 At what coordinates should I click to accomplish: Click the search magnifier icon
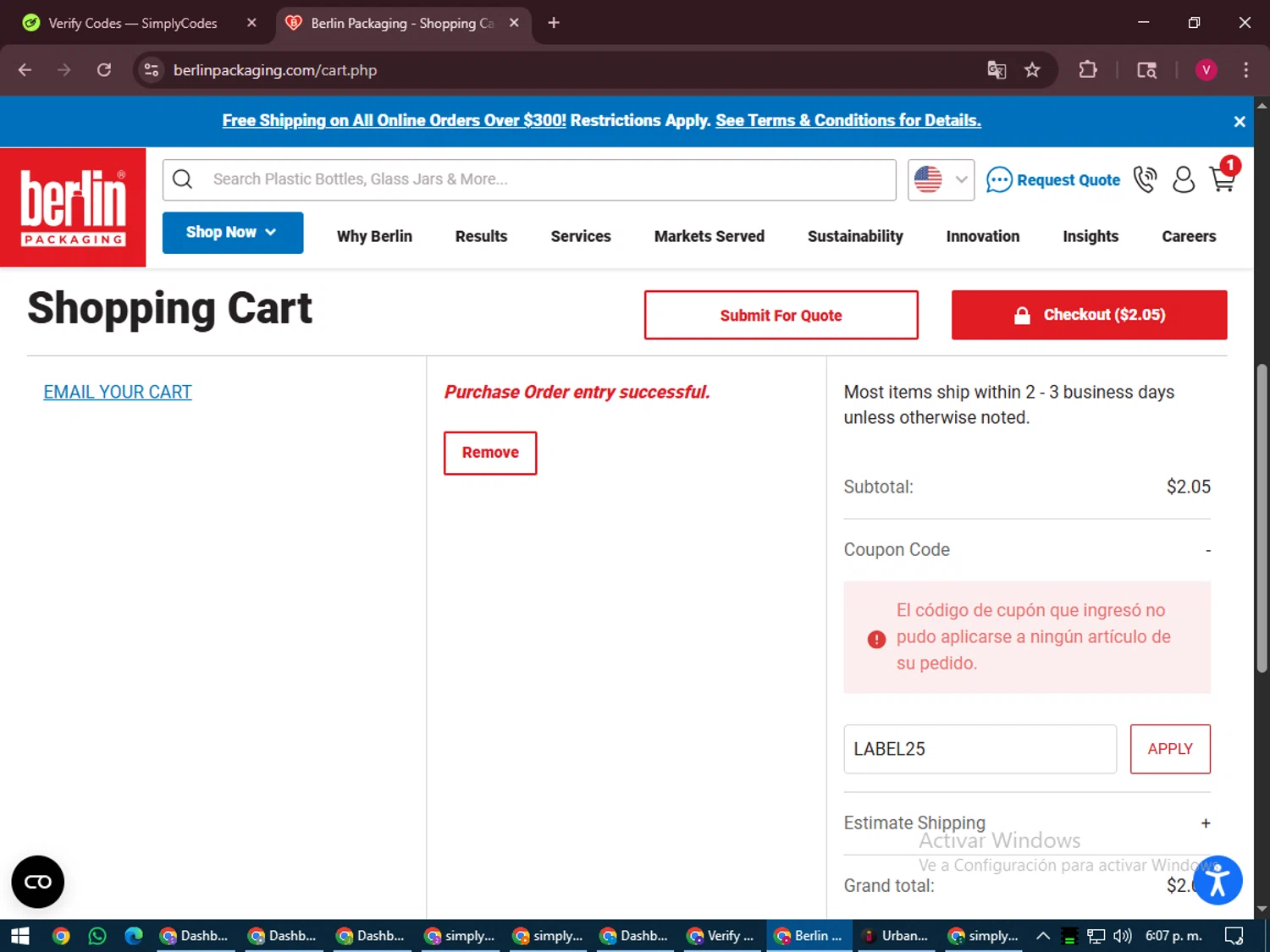182,179
